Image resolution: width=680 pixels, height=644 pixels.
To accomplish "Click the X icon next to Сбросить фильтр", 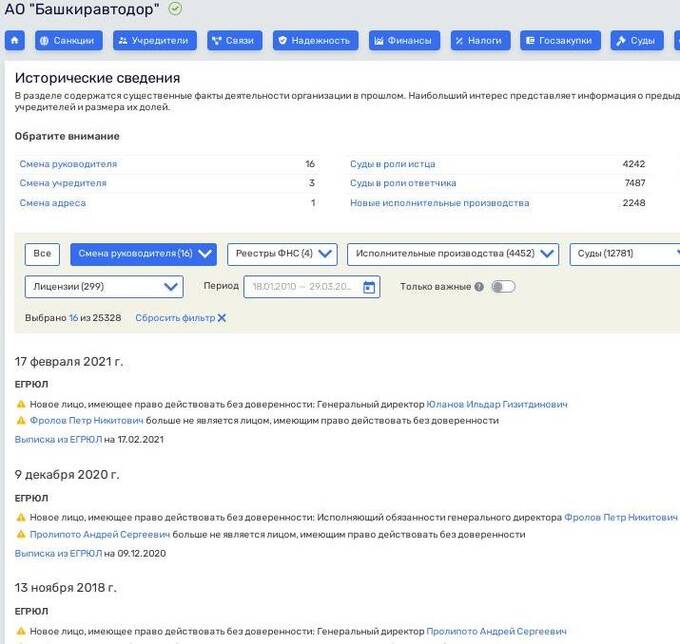I will 222,318.
